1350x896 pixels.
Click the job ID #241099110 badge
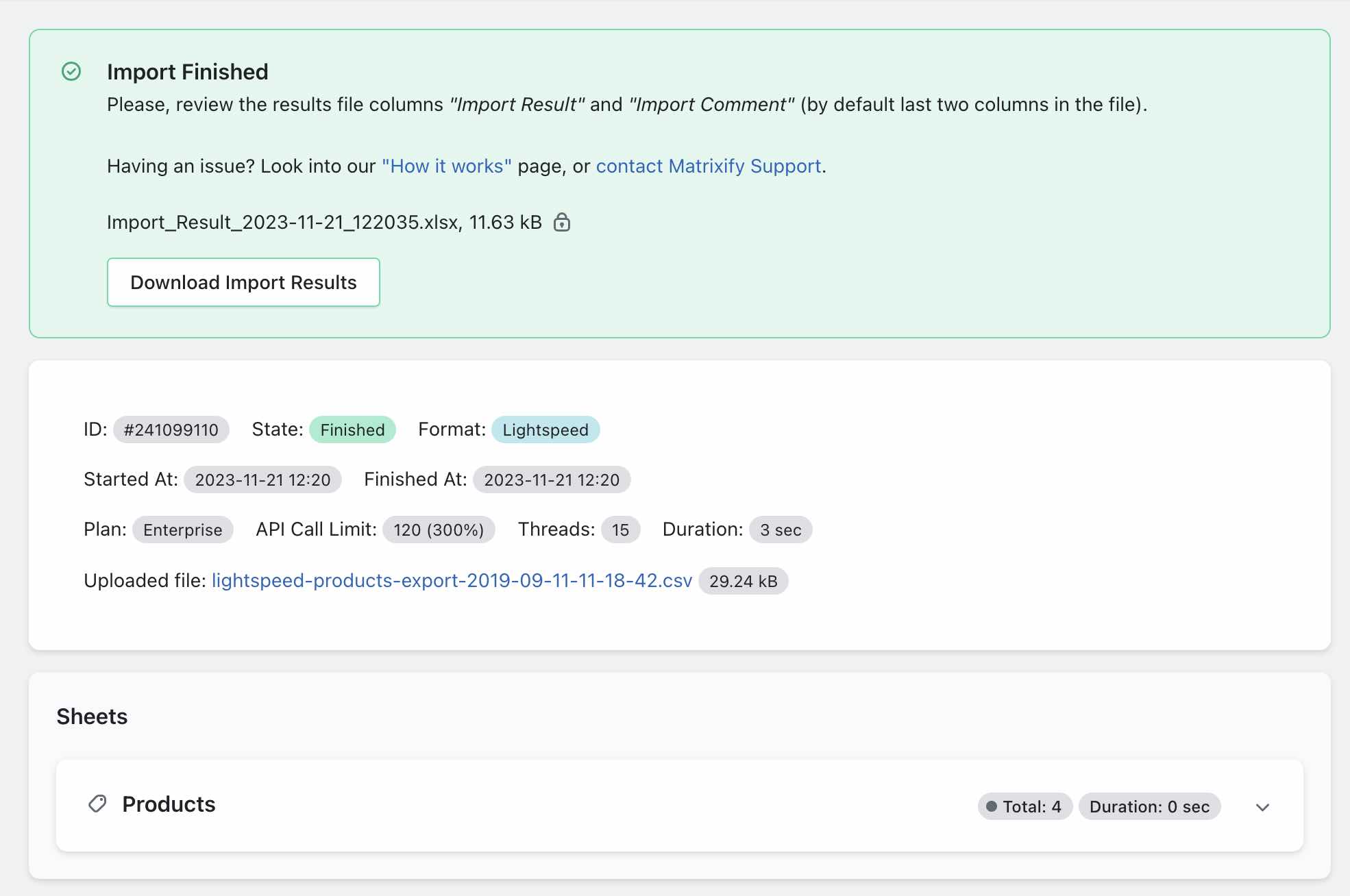171,430
